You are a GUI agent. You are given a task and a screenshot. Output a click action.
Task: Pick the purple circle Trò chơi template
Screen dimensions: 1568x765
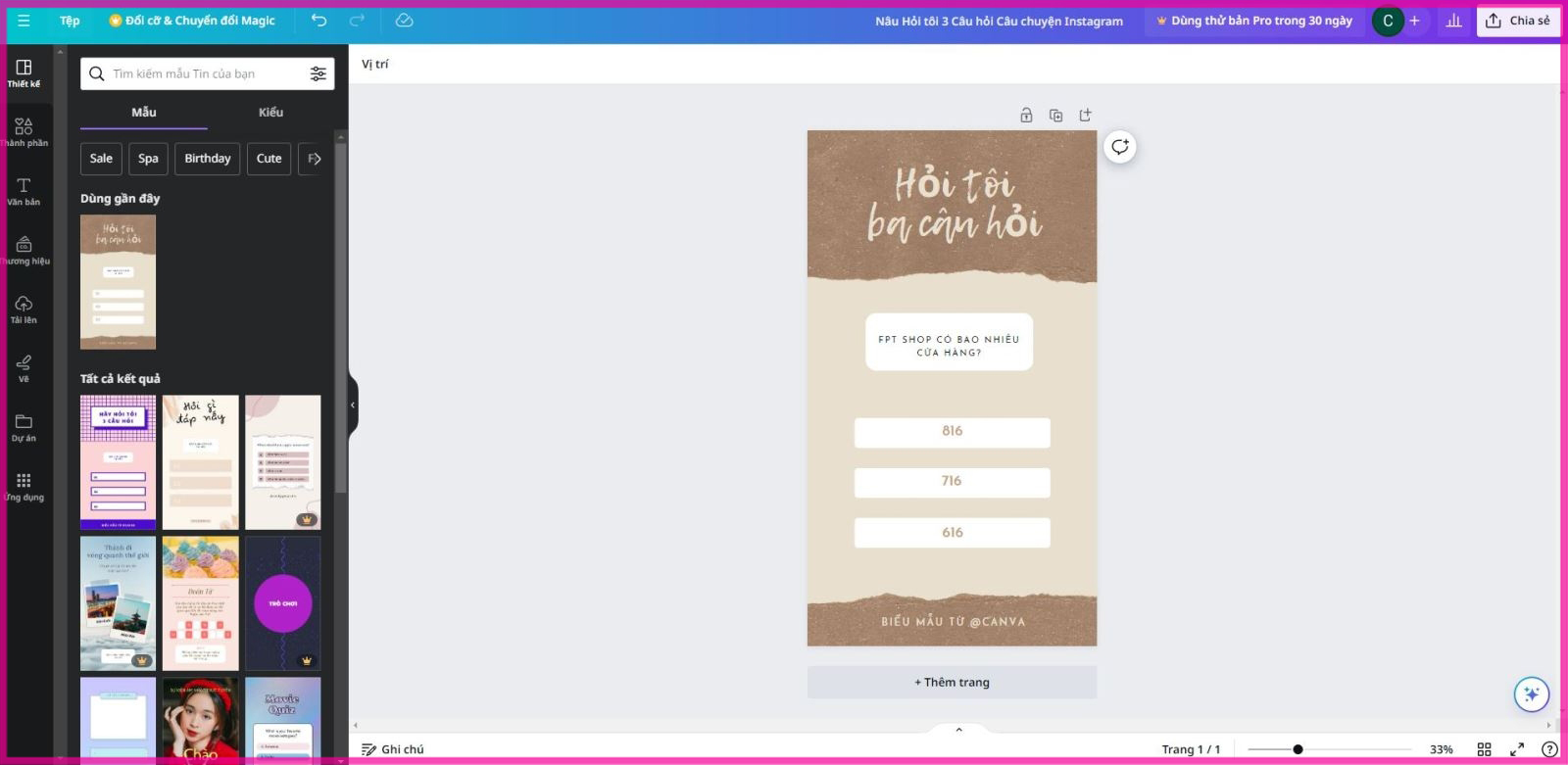tap(282, 603)
